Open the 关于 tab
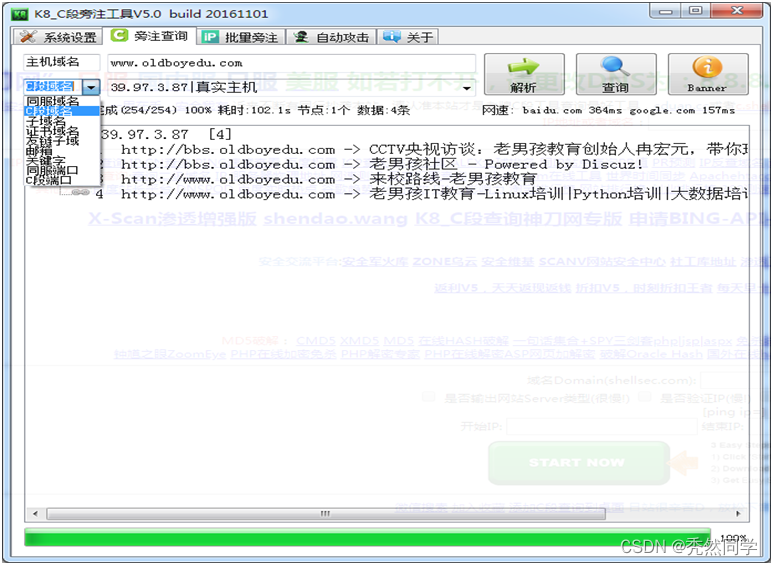Viewport: 773px width, 565px height. [x=408, y=37]
